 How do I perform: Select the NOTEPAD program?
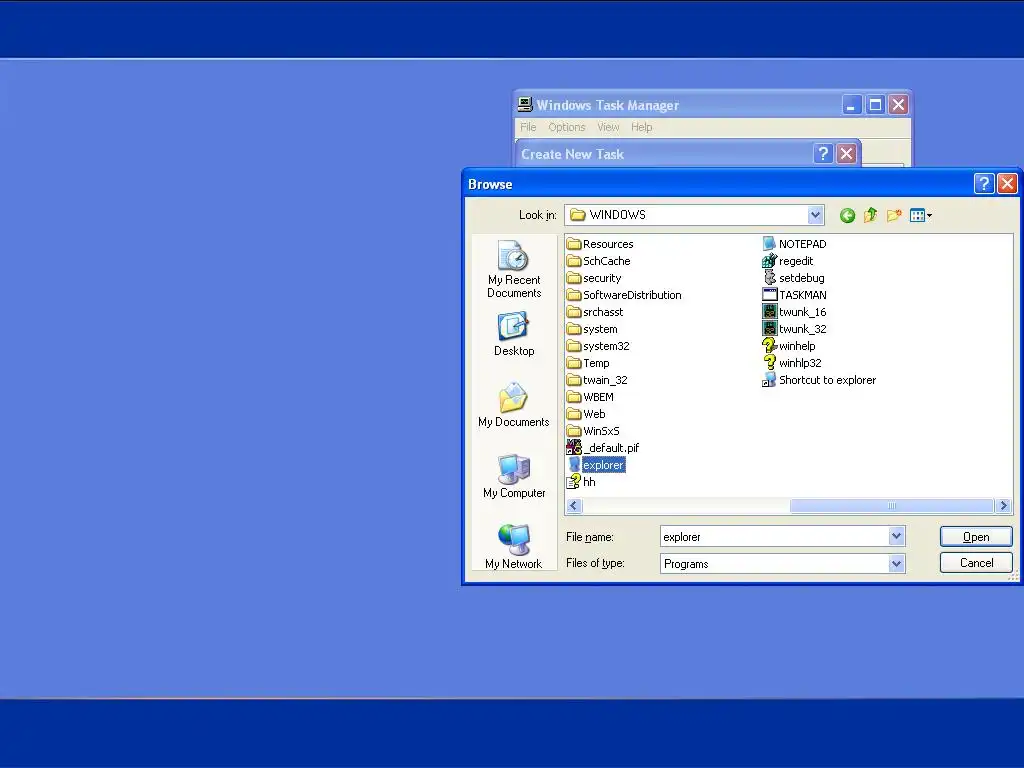point(794,244)
